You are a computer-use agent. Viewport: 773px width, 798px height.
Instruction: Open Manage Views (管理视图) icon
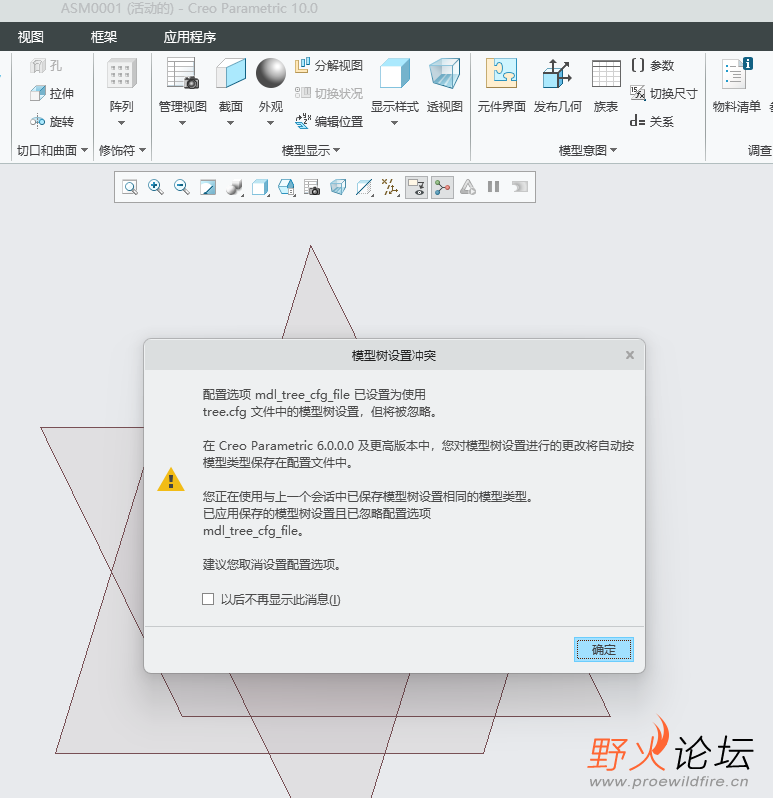(183, 73)
